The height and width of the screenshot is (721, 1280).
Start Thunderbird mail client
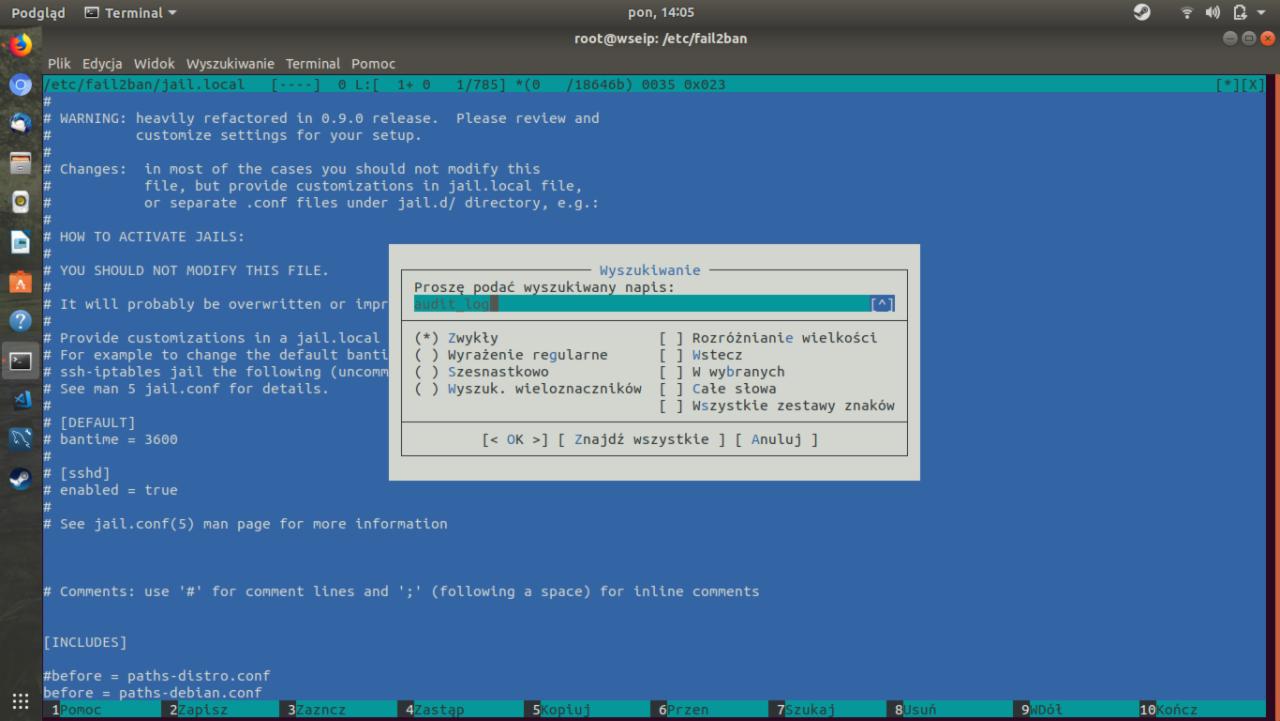click(x=19, y=124)
